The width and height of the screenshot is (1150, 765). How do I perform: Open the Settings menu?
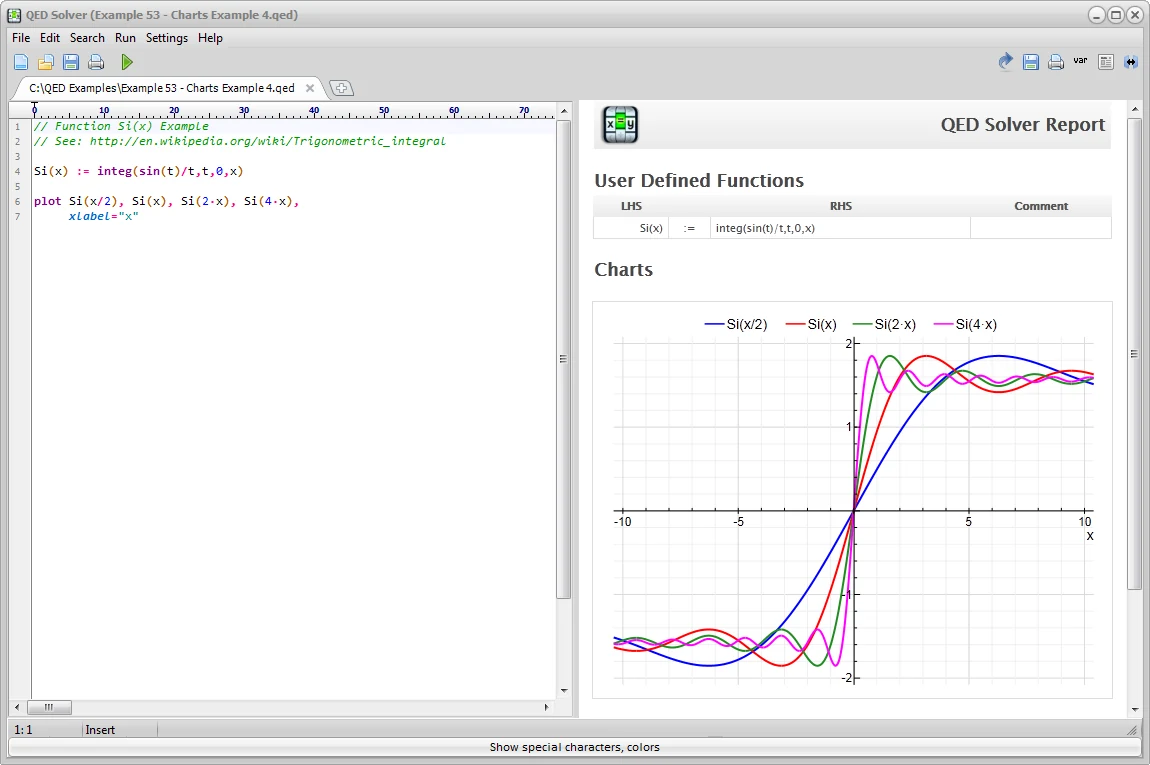(x=166, y=37)
